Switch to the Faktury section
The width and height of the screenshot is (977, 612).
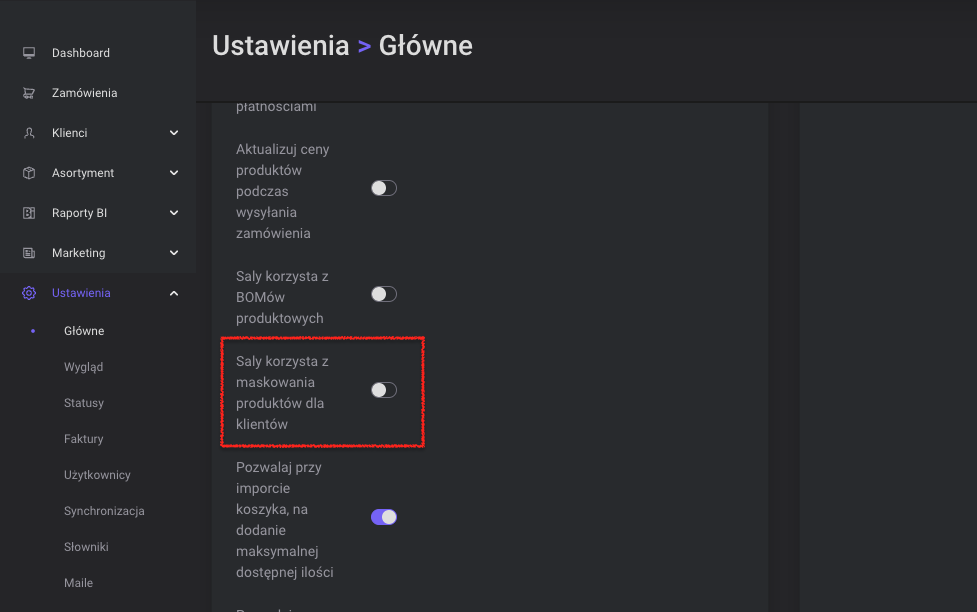tap(83, 438)
